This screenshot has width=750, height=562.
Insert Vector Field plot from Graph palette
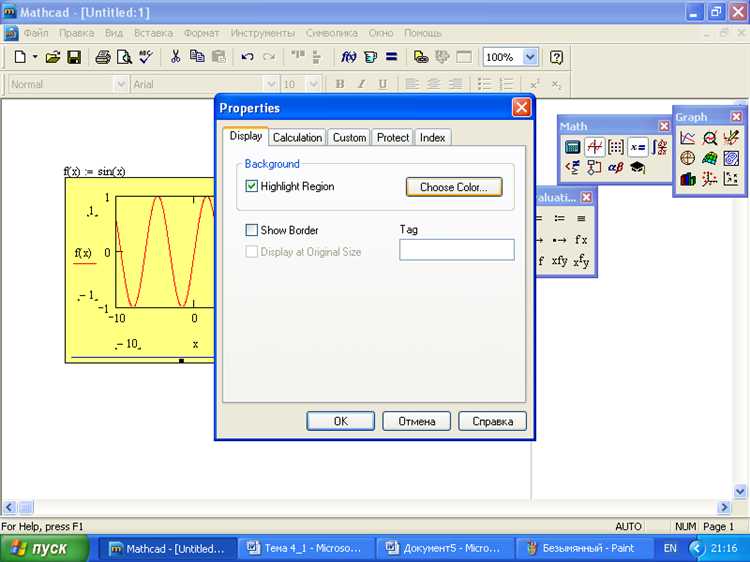coord(731,179)
